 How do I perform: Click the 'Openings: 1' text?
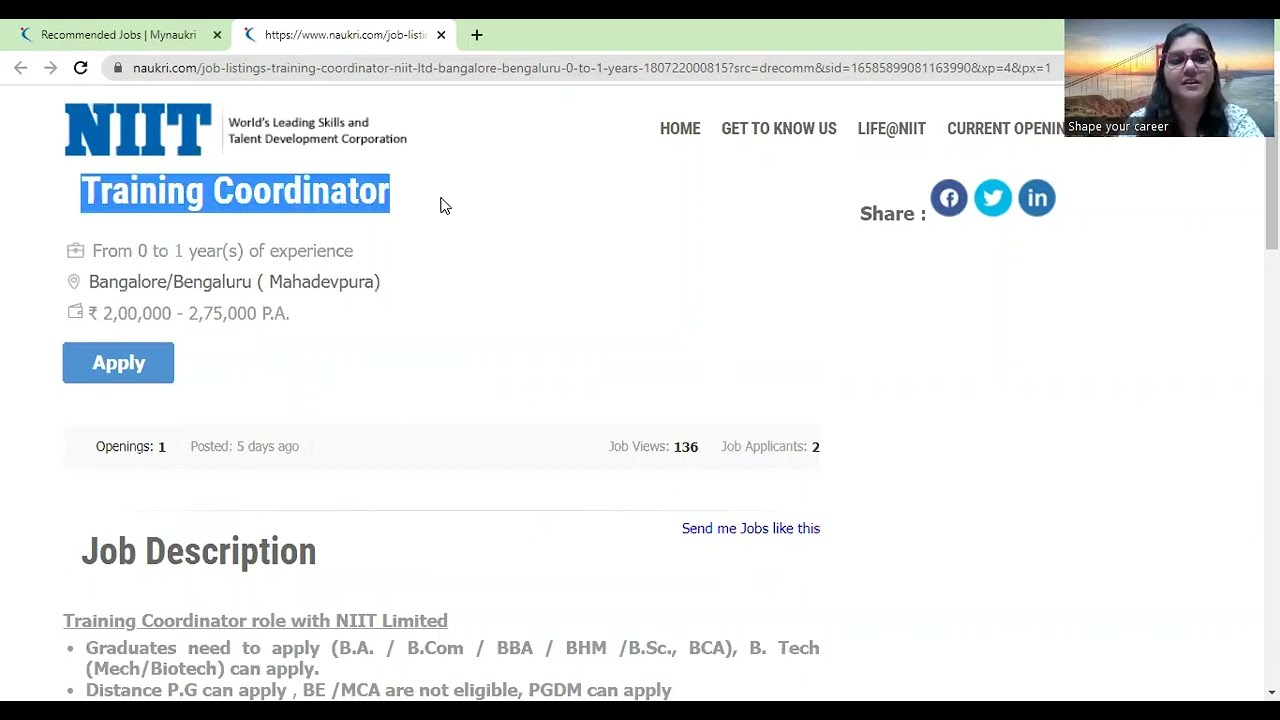pyautogui.click(x=131, y=447)
